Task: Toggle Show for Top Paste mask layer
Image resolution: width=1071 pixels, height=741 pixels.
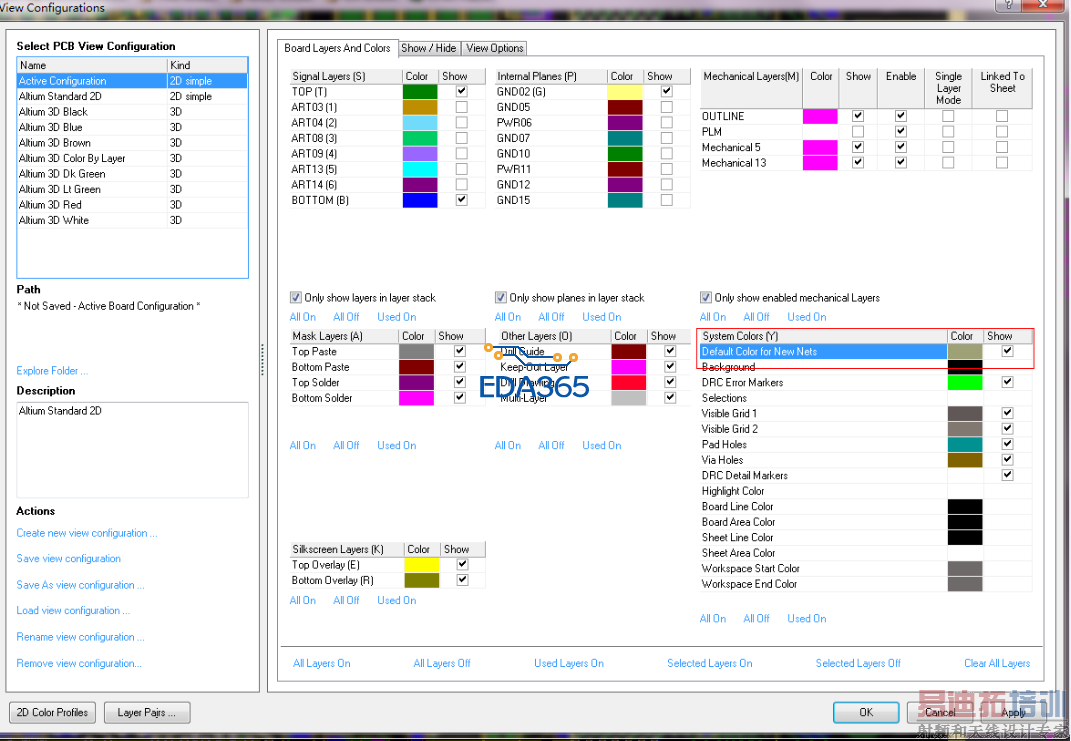Action: [460, 352]
